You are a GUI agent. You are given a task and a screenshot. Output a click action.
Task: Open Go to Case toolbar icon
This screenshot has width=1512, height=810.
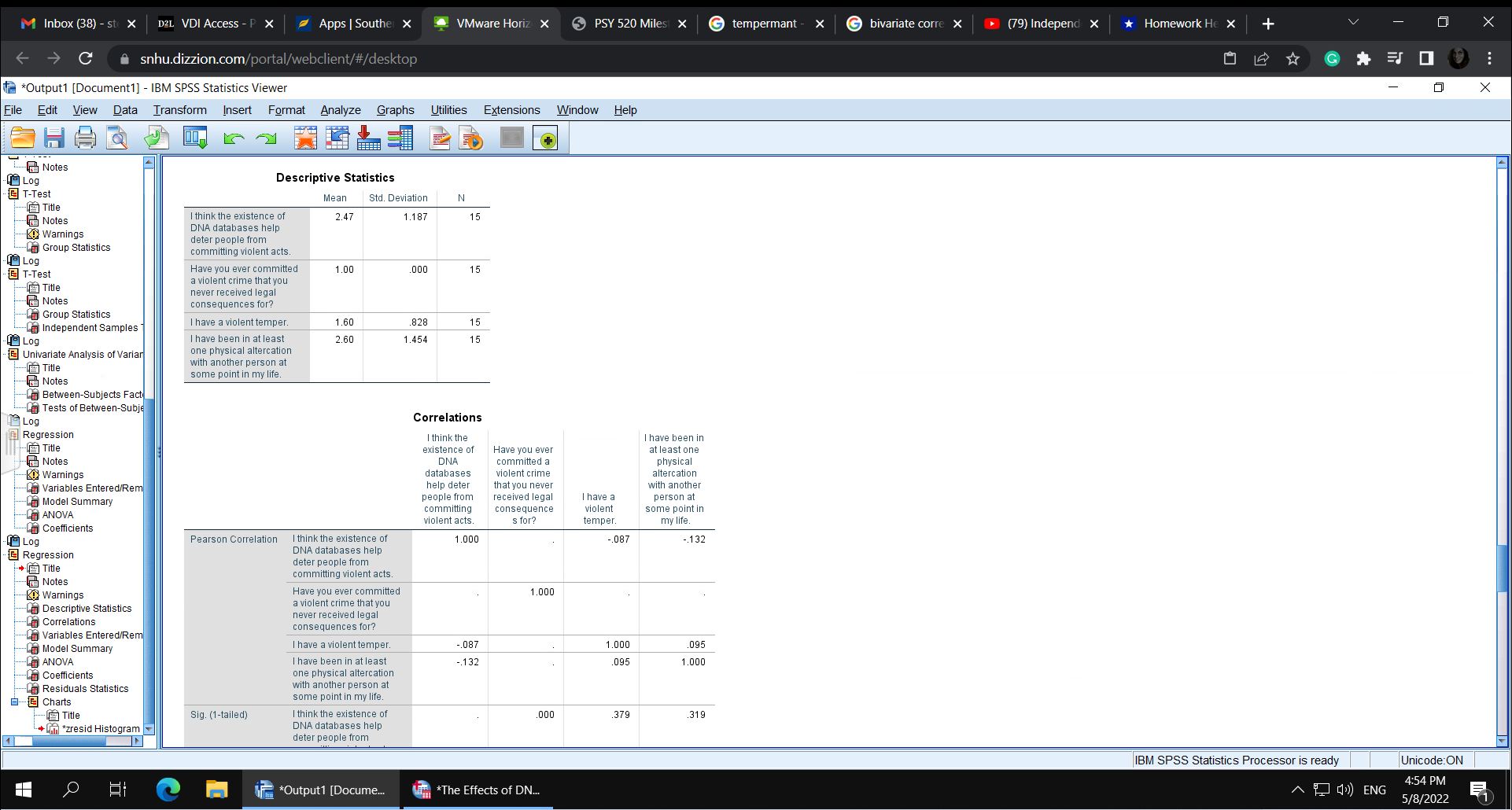[x=337, y=138]
